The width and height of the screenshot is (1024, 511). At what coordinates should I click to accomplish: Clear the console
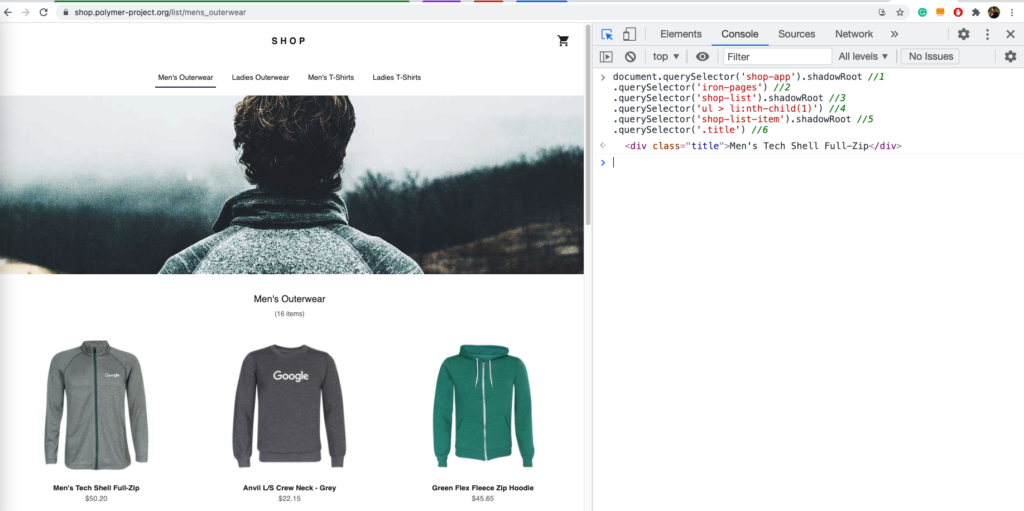(630, 57)
